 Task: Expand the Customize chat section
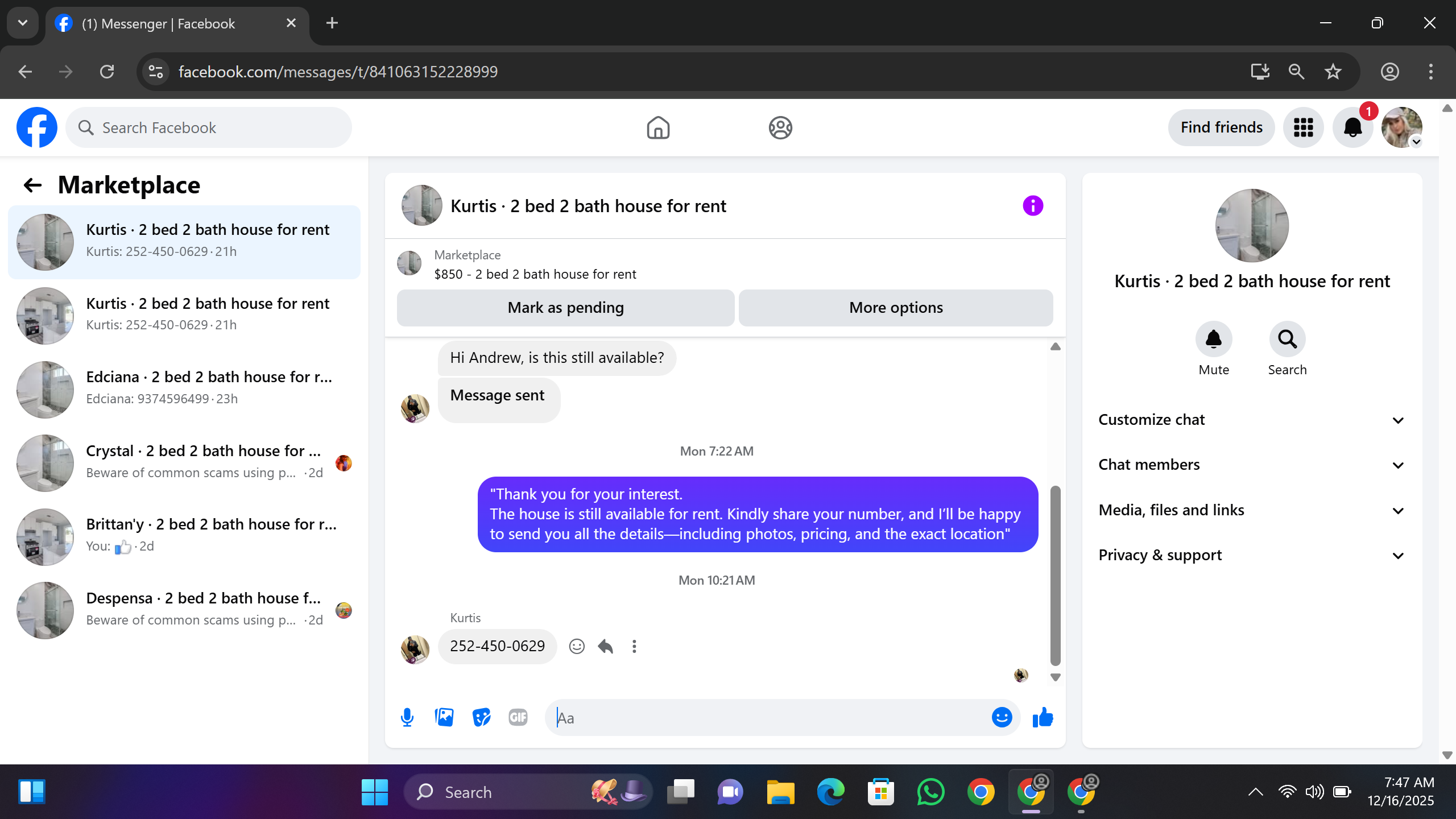tap(1251, 420)
